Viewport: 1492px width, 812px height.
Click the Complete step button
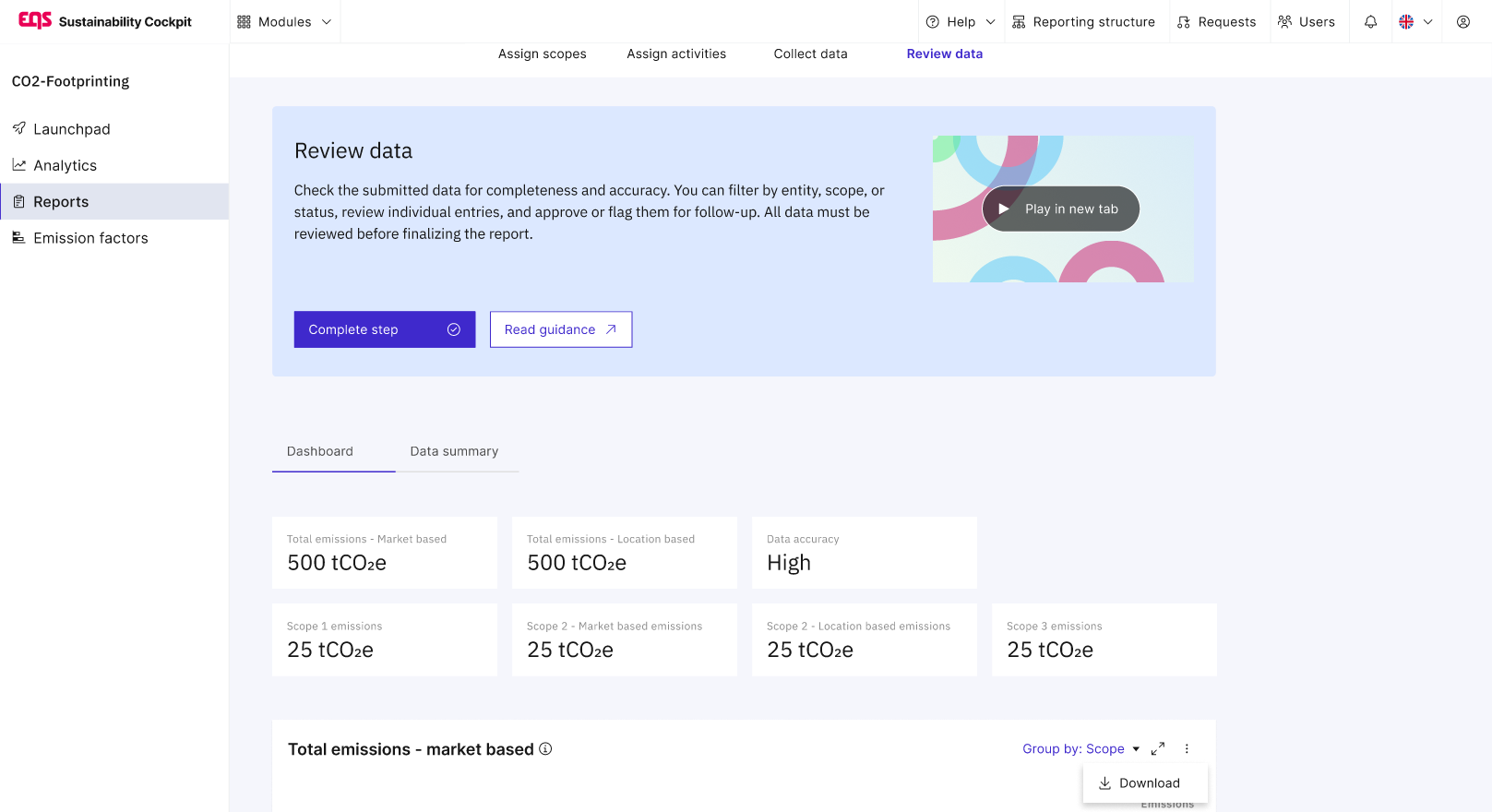(x=384, y=329)
